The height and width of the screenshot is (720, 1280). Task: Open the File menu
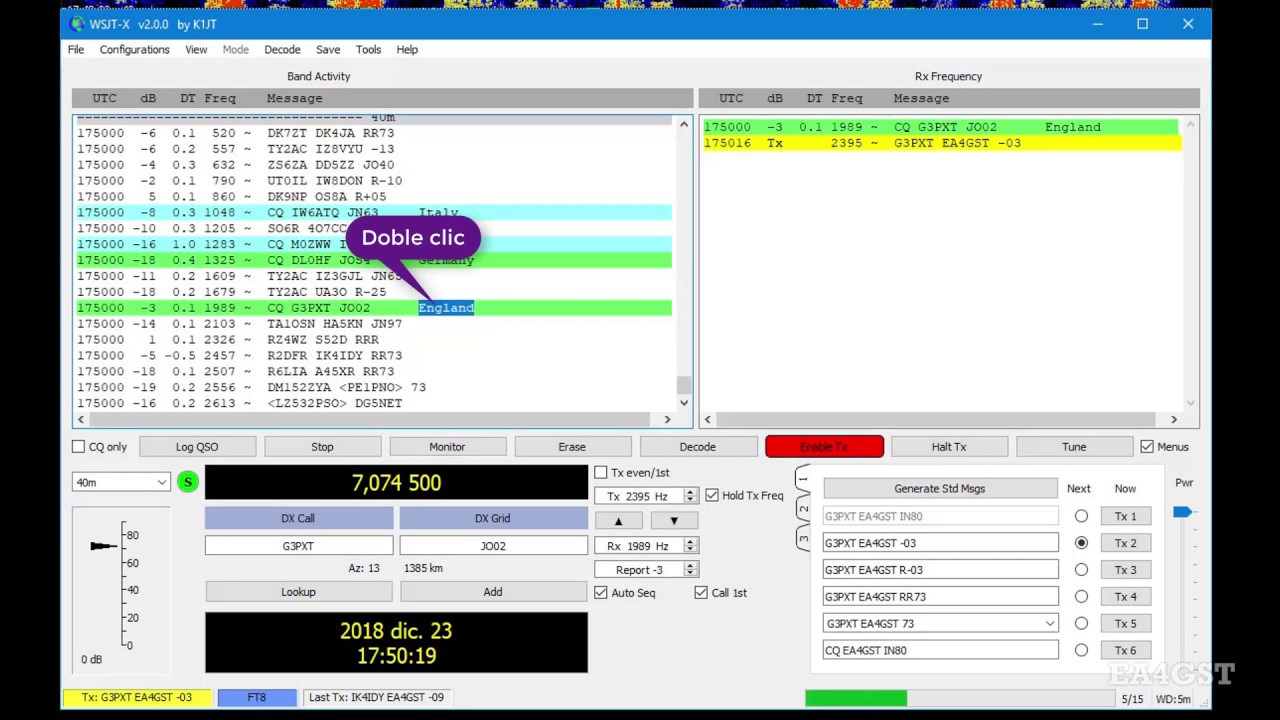coord(76,49)
